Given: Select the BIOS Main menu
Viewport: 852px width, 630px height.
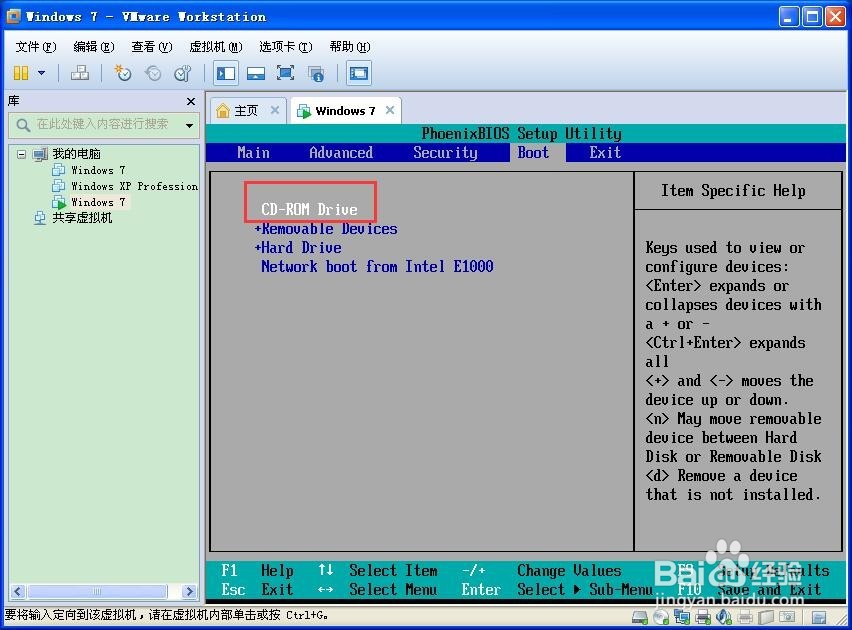Looking at the screenshot, I should pyautogui.click(x=253, y=153).
